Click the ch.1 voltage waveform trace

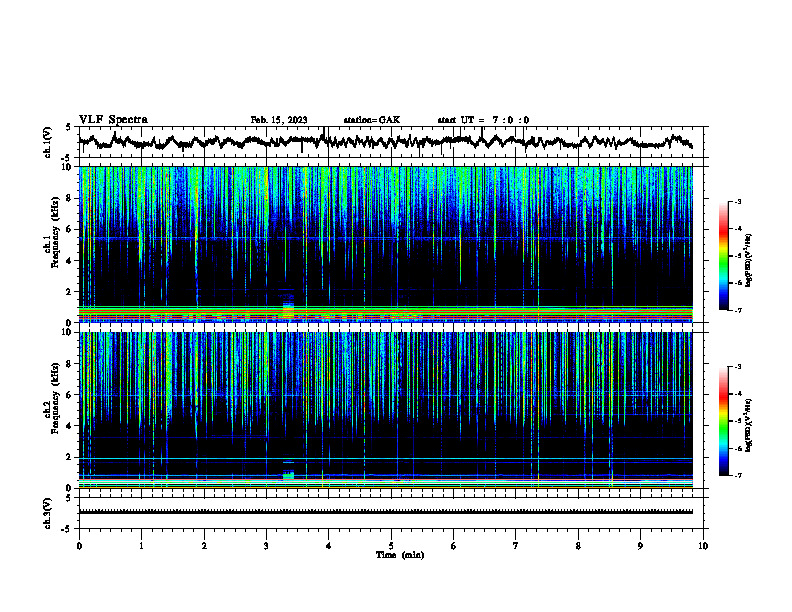tap(386, 141)
